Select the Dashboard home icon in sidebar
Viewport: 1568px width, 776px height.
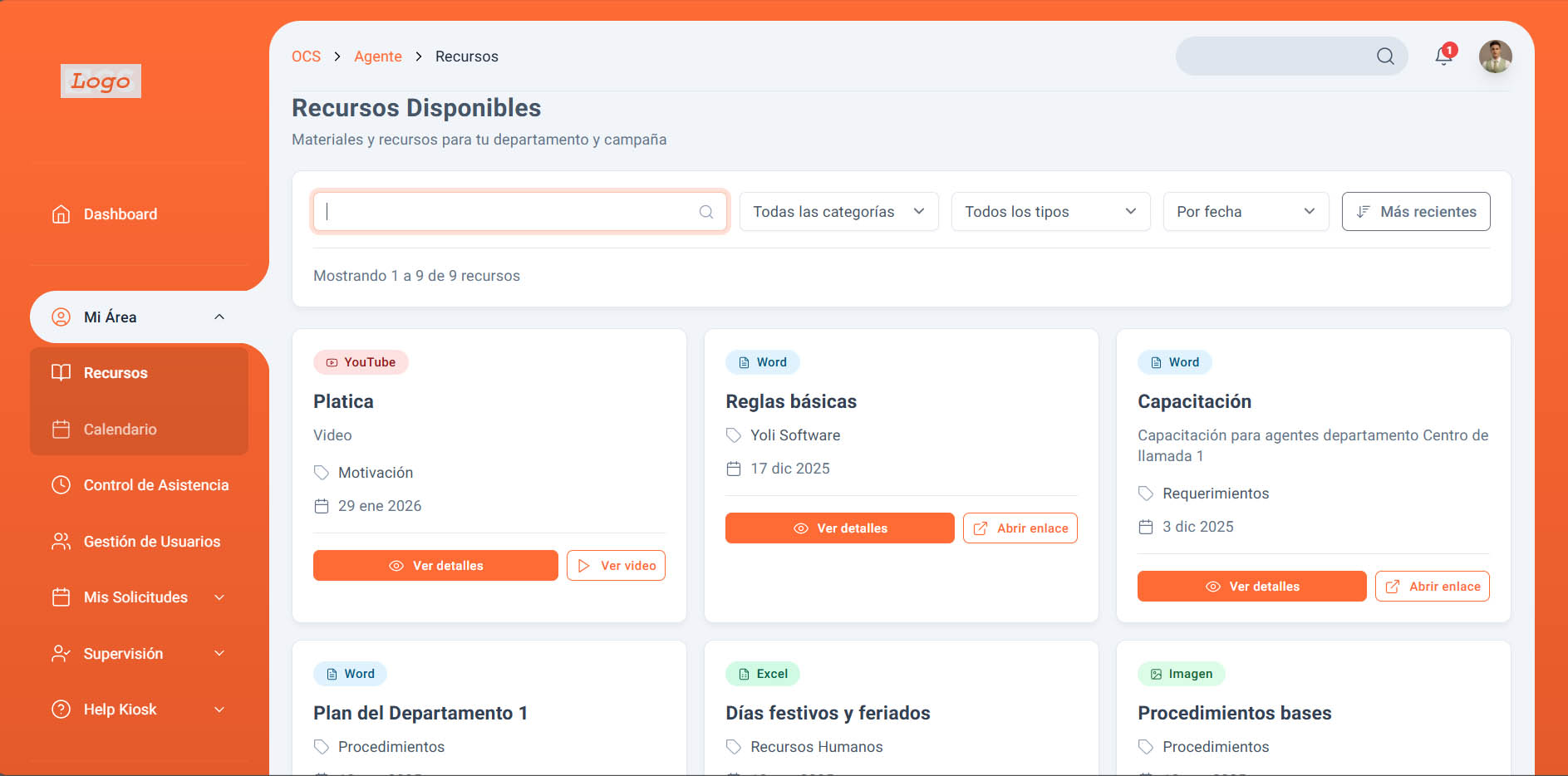point(61,214)
